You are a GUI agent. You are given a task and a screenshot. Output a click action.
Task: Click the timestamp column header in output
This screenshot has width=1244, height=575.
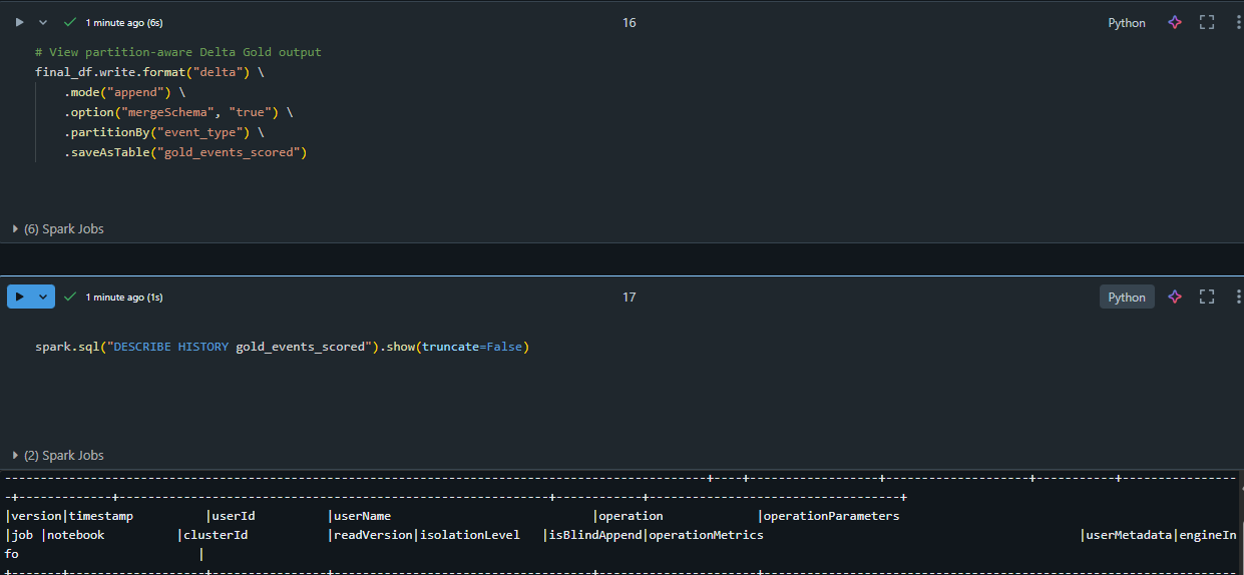(x=101, y=516)
